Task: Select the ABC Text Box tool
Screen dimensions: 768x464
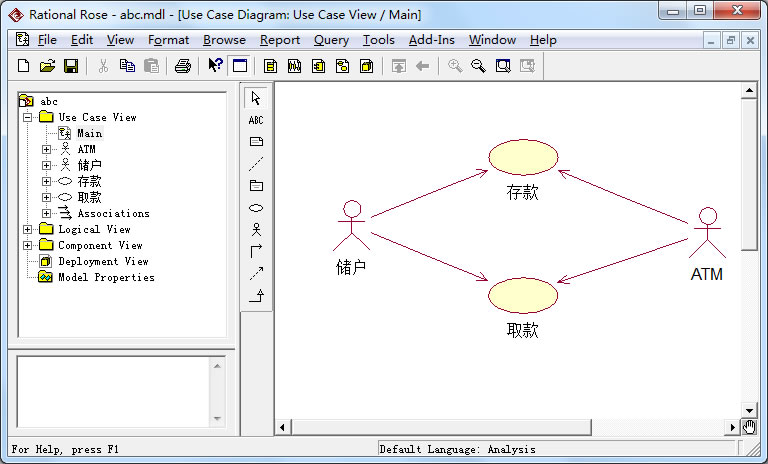Action: pos(256,120)
